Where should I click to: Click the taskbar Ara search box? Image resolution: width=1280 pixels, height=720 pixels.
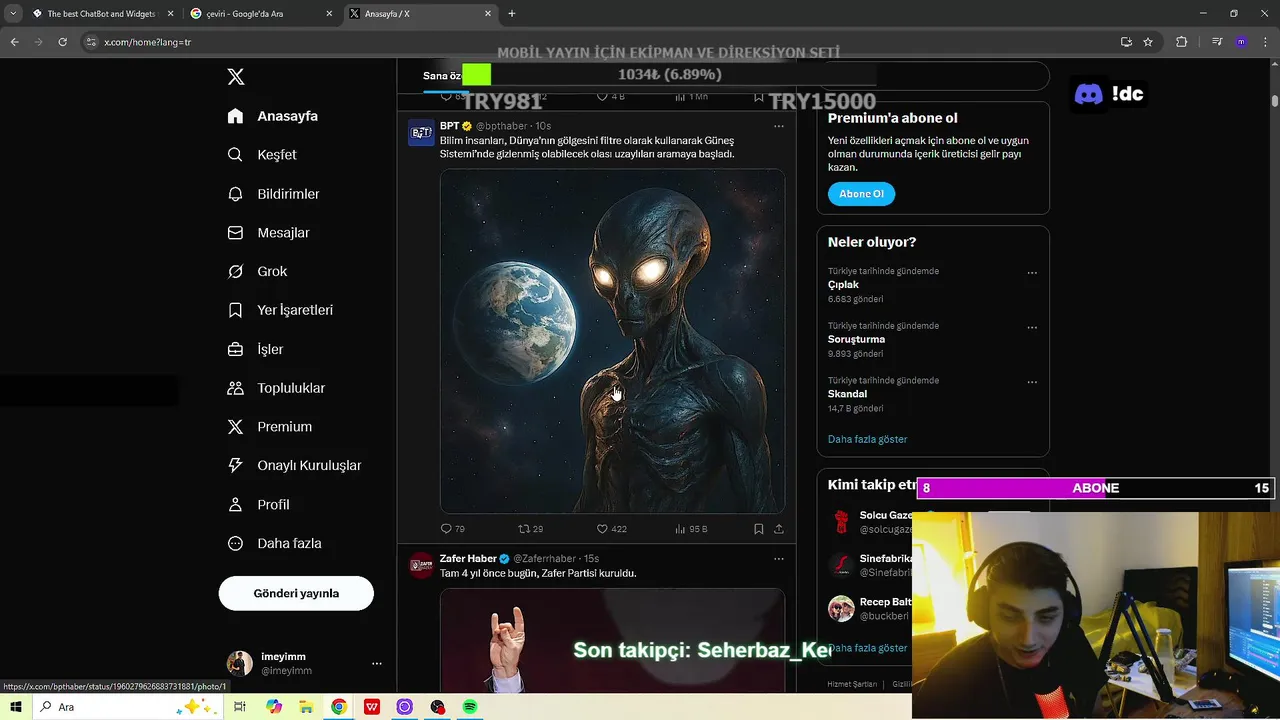(128, 707)
